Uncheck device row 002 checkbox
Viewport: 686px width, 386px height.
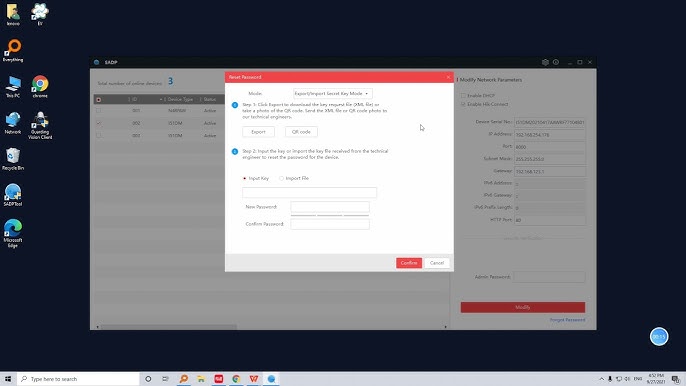click(98, 123)
